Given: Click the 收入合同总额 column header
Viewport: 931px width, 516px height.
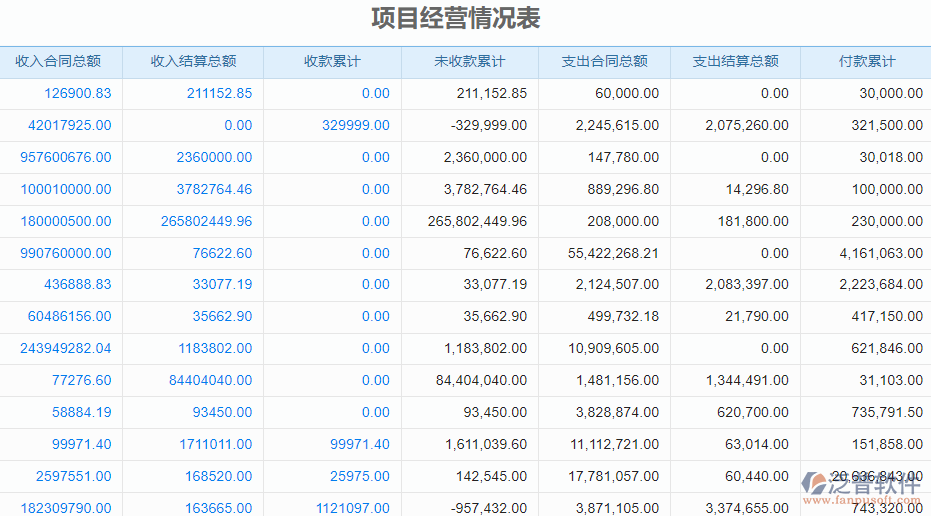Looking at the screenshot, I should pos(58,61).
